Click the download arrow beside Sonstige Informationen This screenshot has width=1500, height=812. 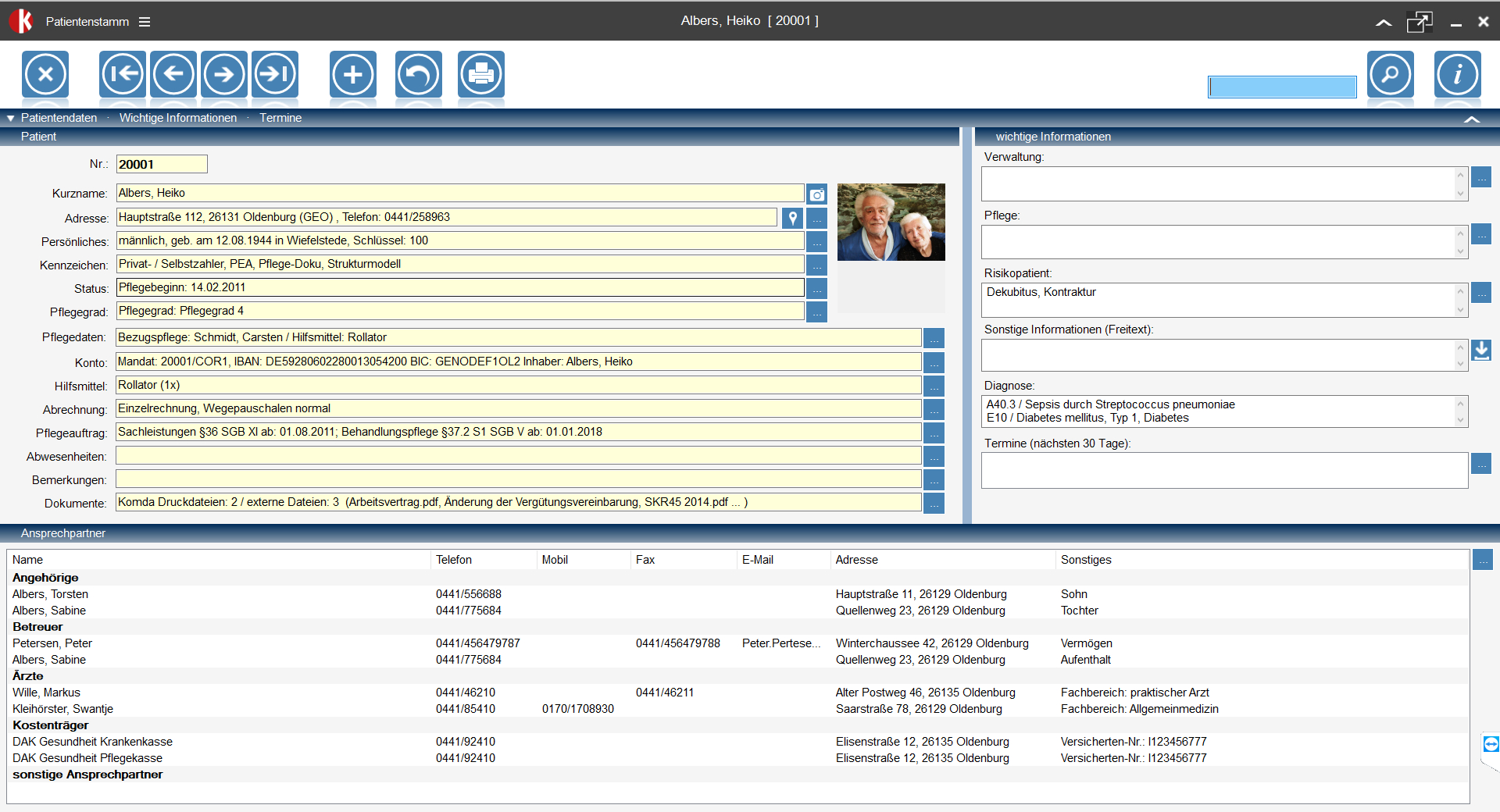click(1481, 350)
